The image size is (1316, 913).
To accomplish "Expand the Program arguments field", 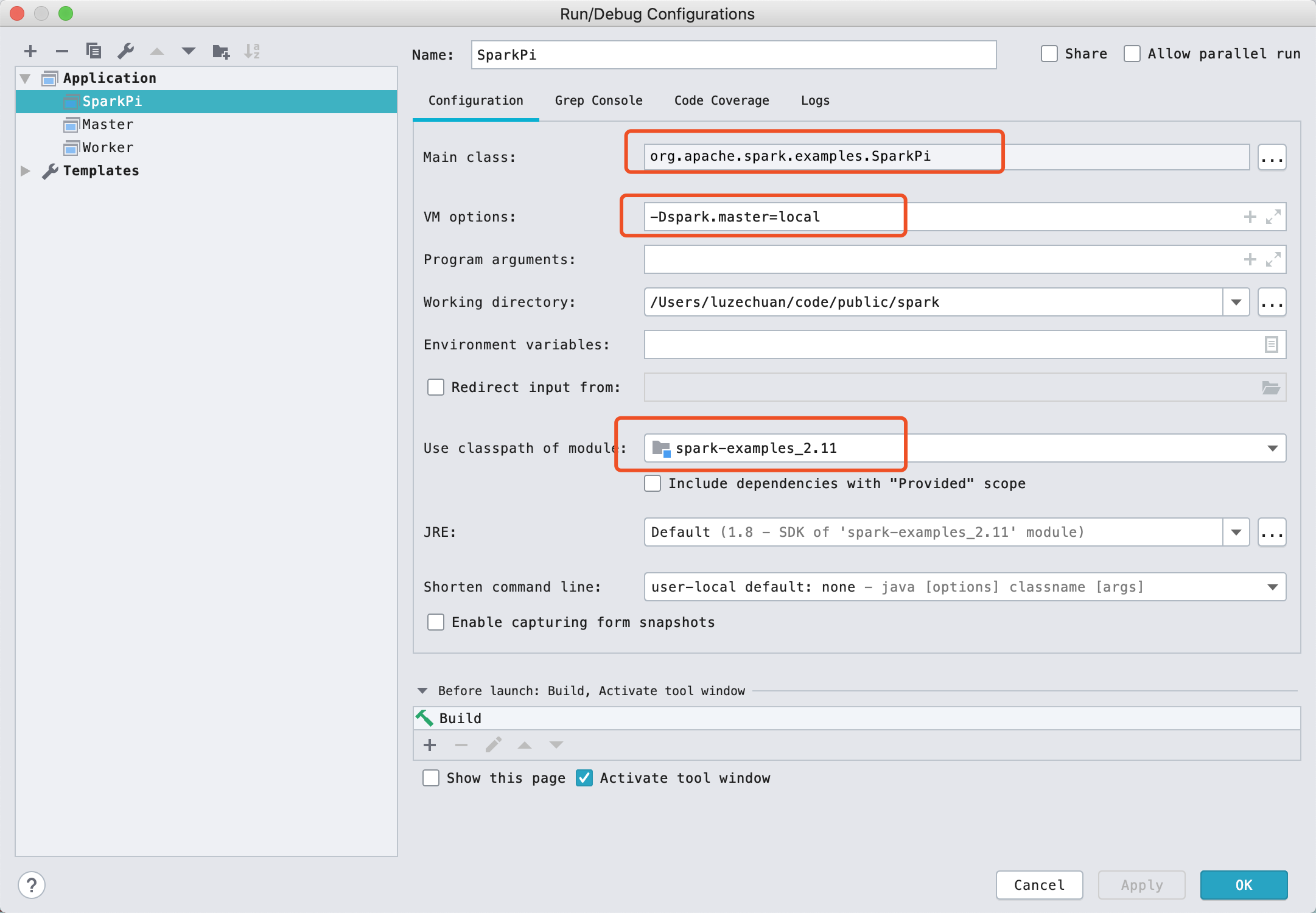I will pyautogui.click(x=1273, y=259).
